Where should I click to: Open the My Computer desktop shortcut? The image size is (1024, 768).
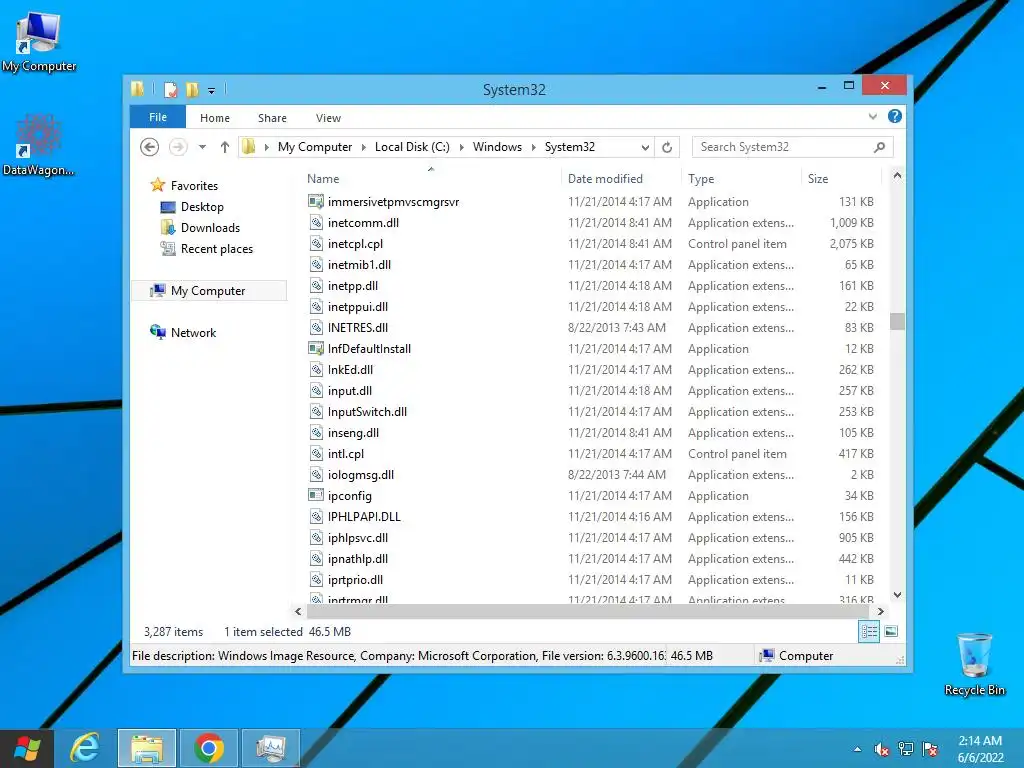(39, 41)
